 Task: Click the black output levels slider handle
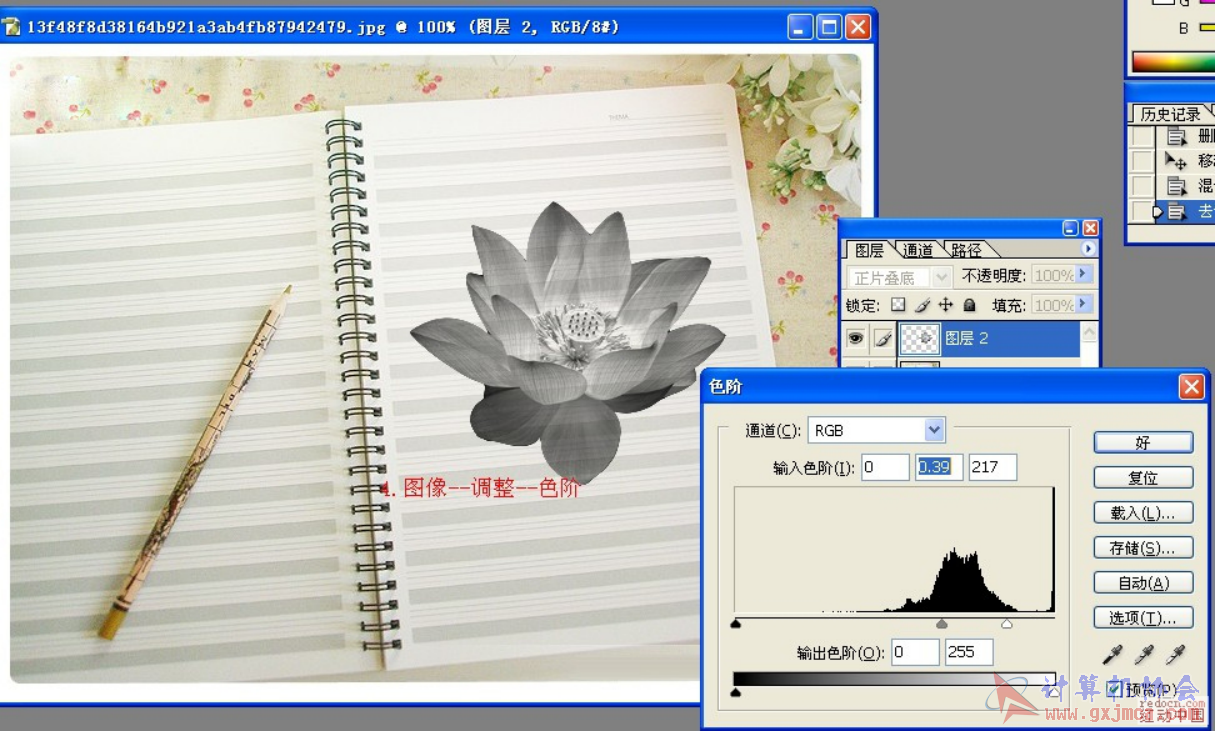click(736, 692)
